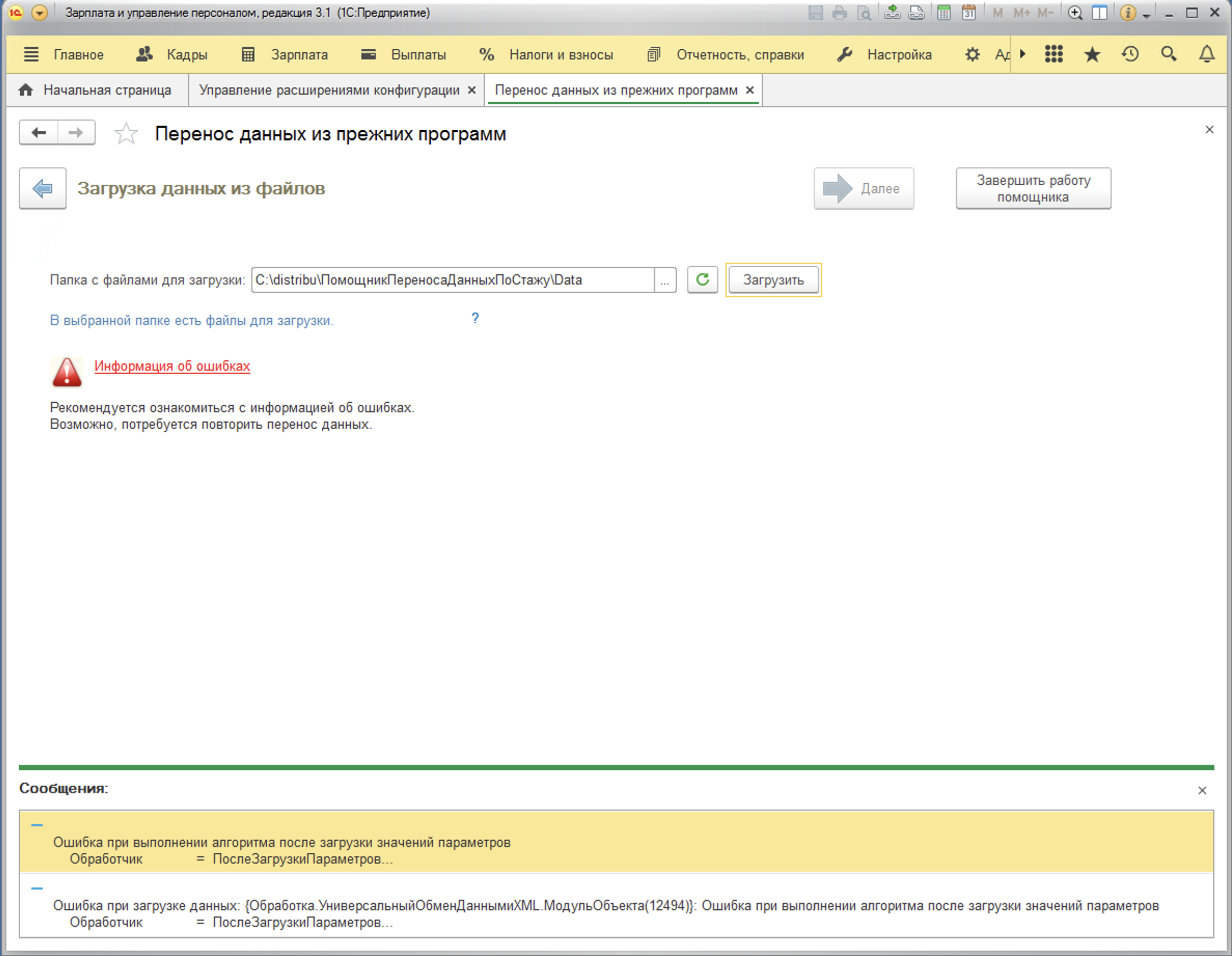Collapse the first message dash marker
This screenshot has width=1232, height=956.
(x=37, y=825)
